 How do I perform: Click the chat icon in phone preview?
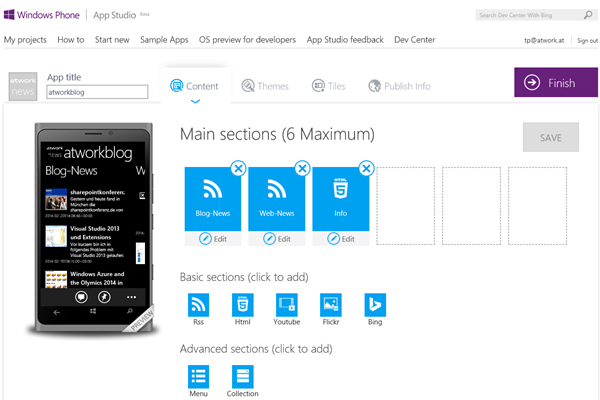(81, 297)
